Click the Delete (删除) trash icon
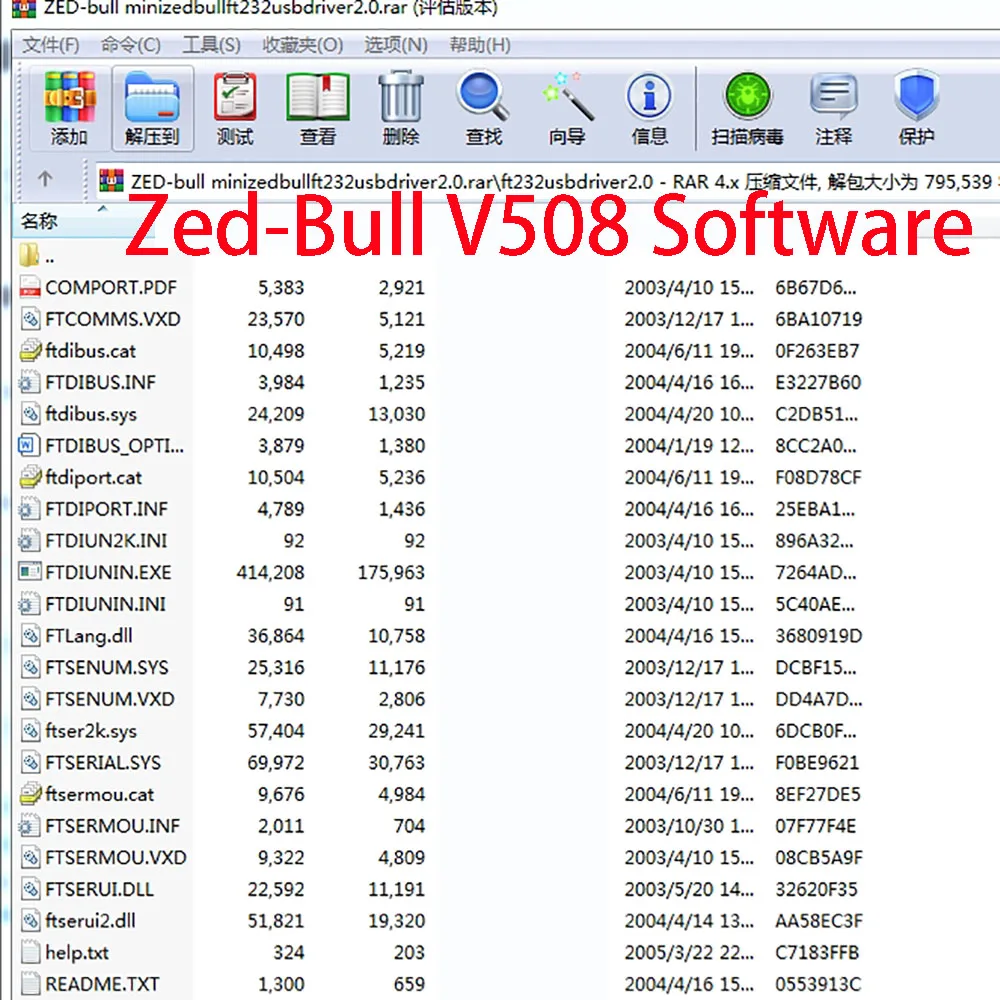The height and width of the screenshot is (1000, 1000). coord(401,96)
